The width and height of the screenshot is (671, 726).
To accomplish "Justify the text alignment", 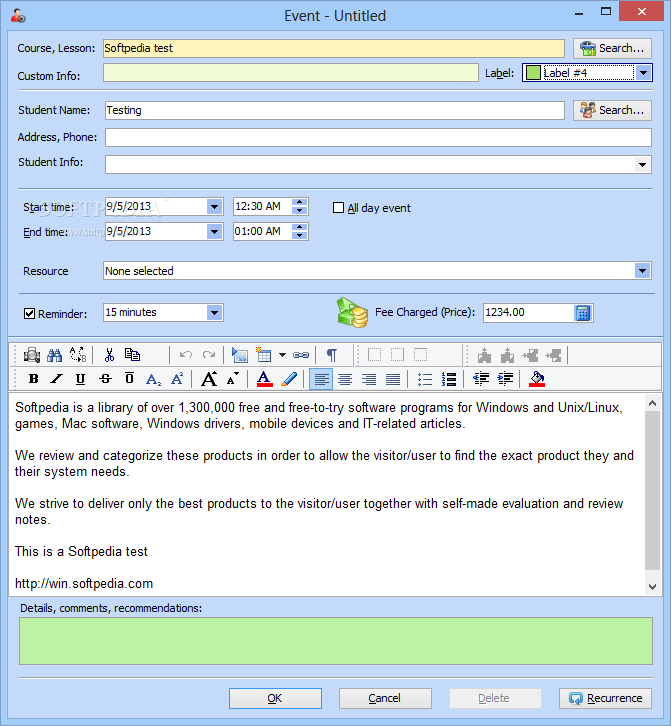I will pyautogui.click(x=393, y=379).
